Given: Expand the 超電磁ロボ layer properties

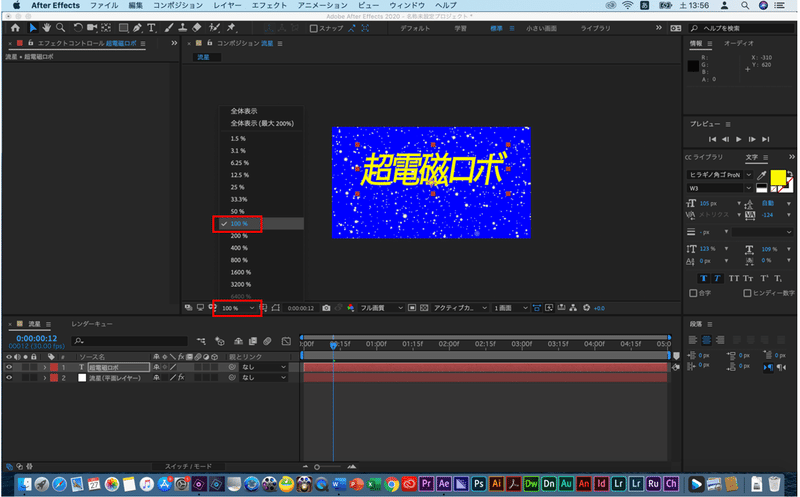Looking at the screenshot, I should point(45,367).
